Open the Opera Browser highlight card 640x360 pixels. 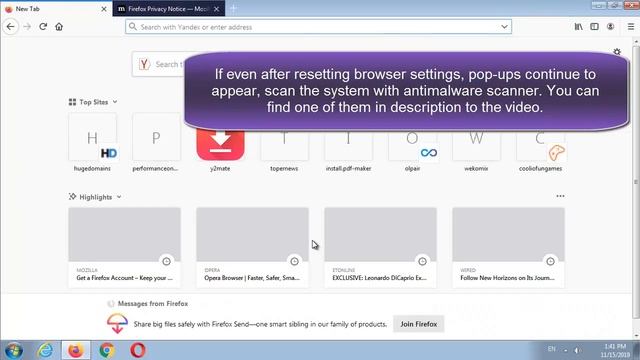click(252, 247)
